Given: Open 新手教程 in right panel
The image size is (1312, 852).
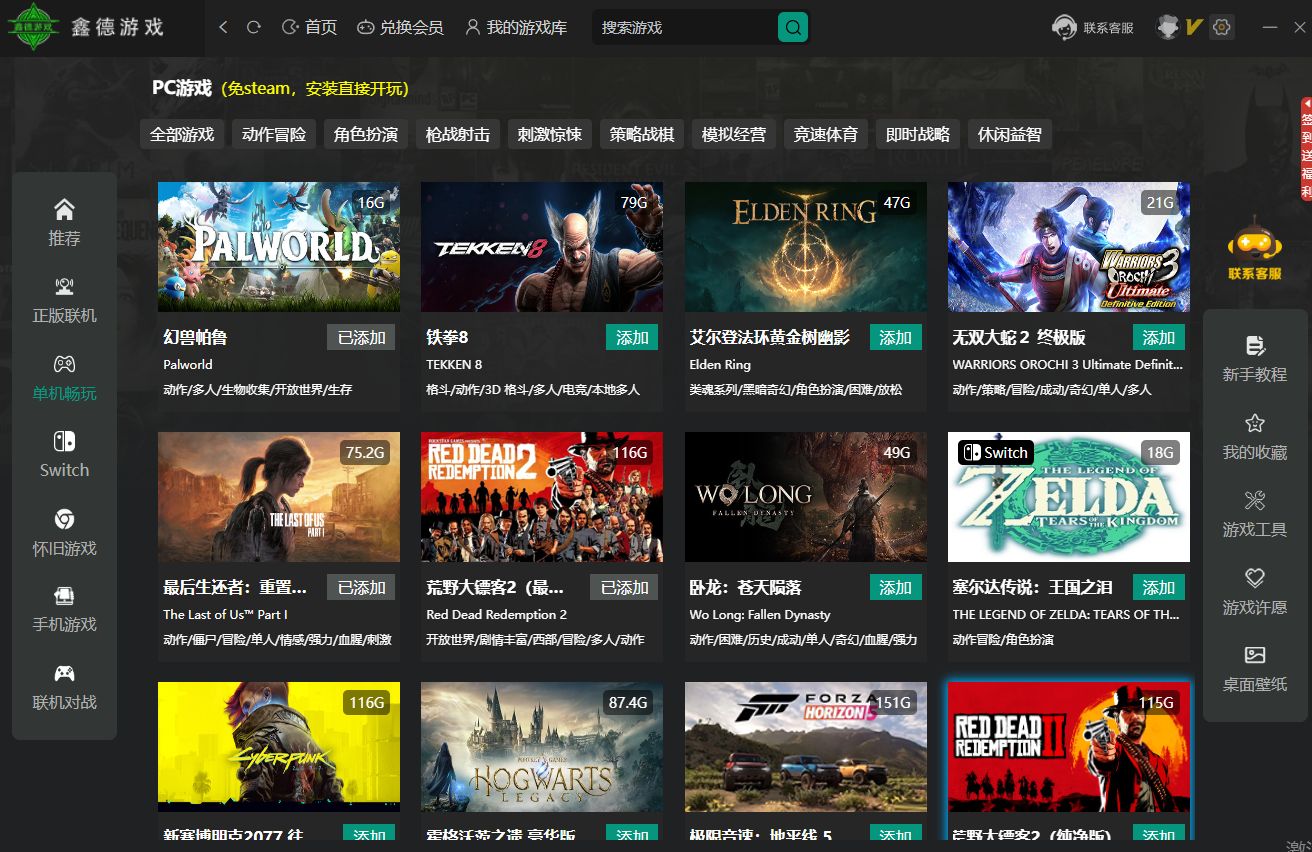Looking at the screenshot, I should [1255, 360].
